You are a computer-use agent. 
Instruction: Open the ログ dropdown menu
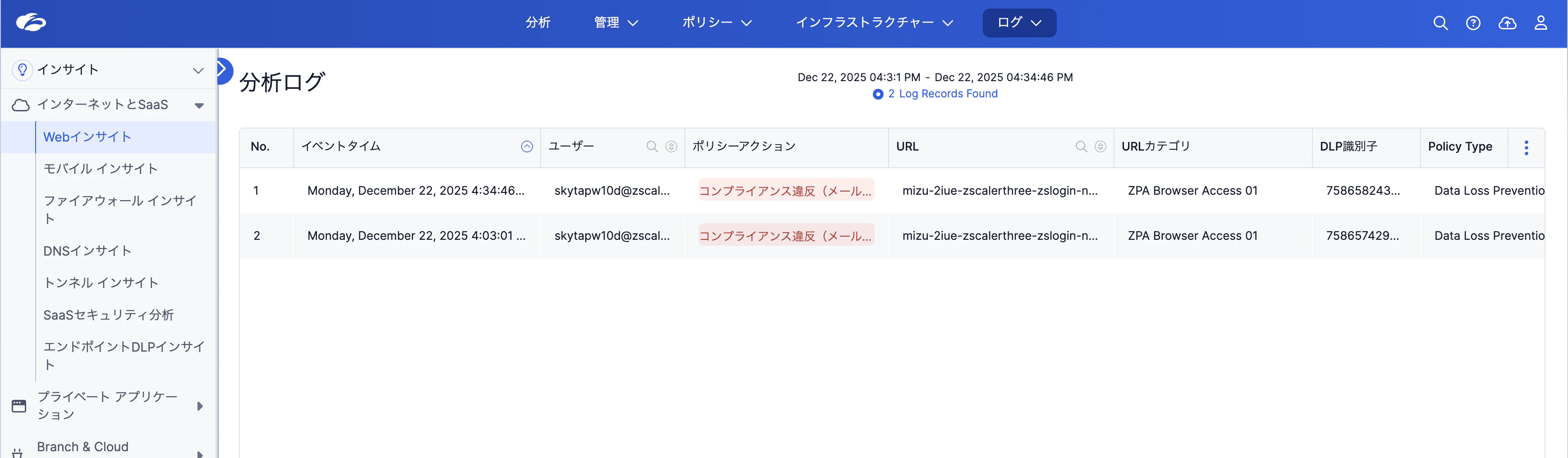click(1020, 23)
